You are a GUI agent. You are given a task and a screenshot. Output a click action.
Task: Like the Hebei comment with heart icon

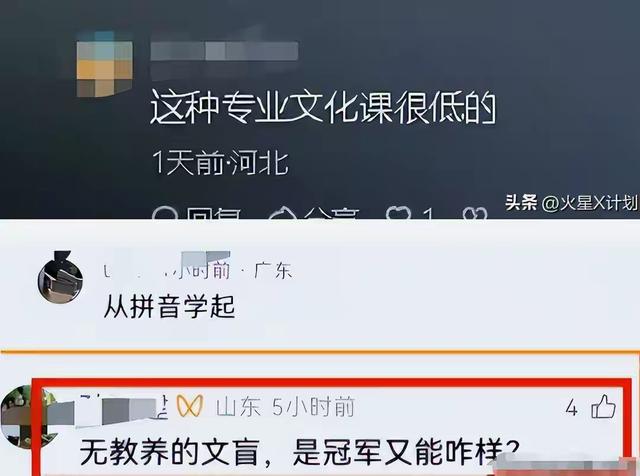pyautogui.click(x=398, y=213)
